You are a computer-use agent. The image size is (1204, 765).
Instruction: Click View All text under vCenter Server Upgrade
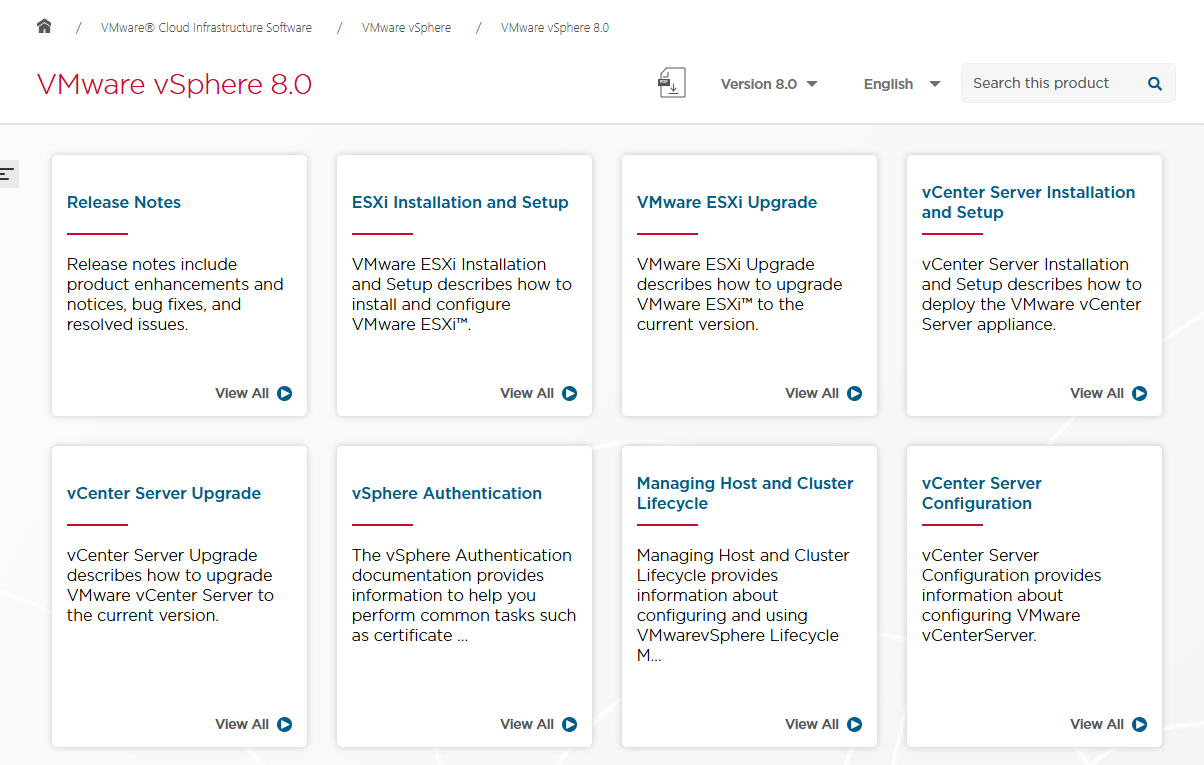[x=242, y=724]
